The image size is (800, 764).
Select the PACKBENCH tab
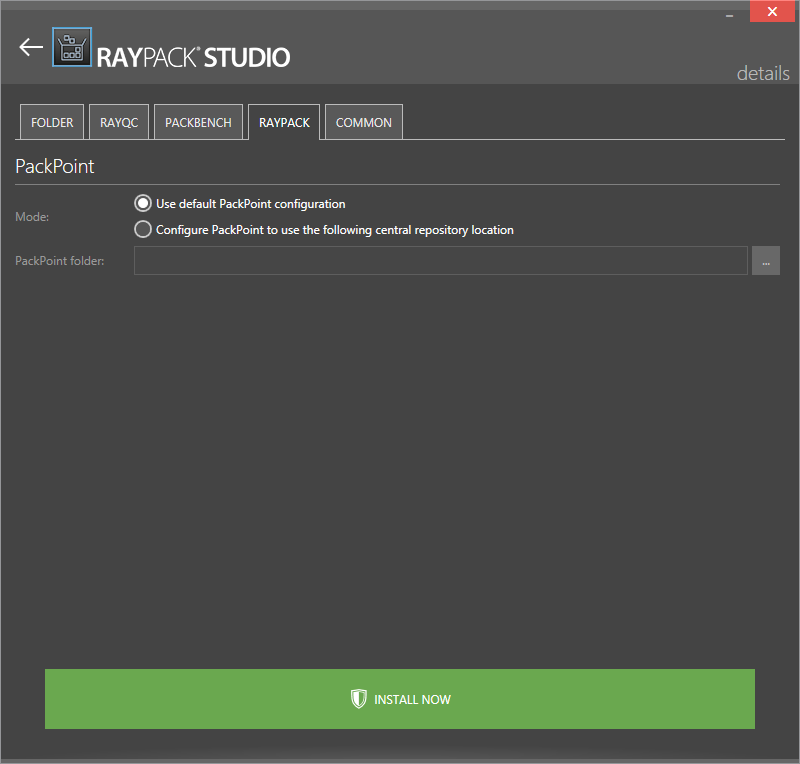point(198,122)
